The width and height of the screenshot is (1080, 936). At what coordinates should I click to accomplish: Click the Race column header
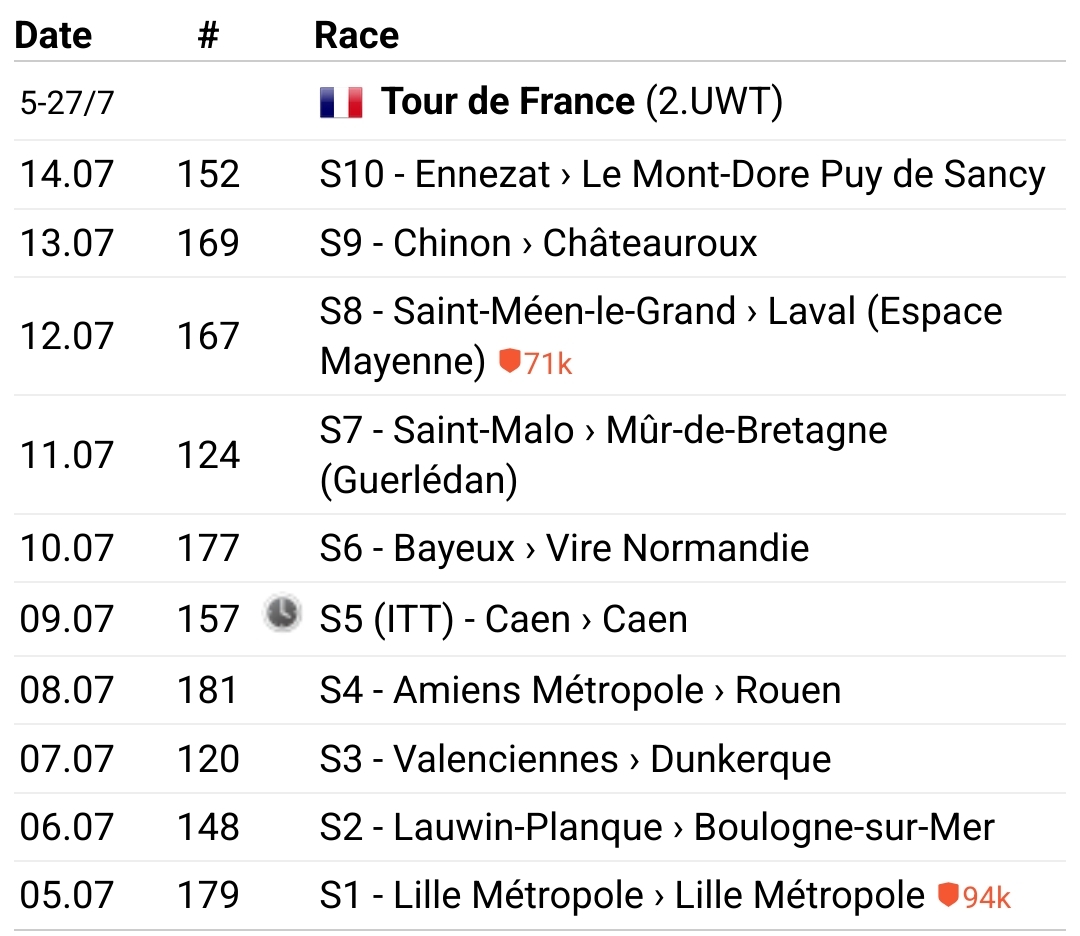[x=356, y=36]
